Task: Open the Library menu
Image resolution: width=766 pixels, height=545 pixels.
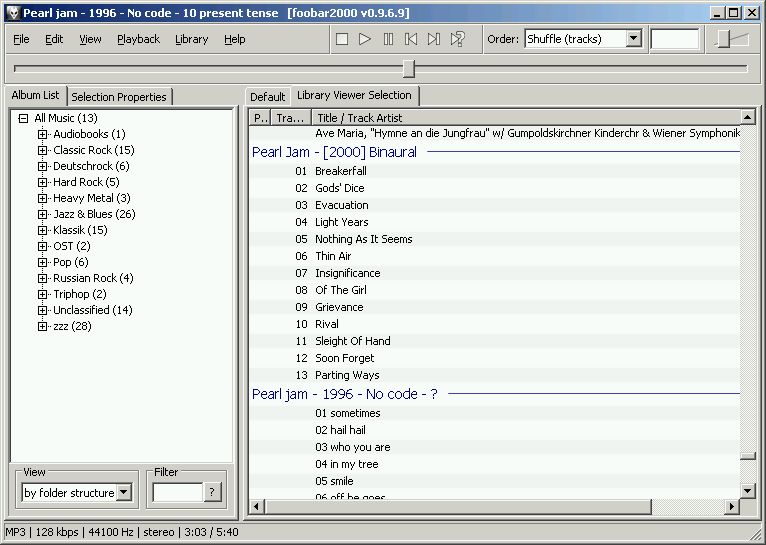Action: (x=191, y=39)
